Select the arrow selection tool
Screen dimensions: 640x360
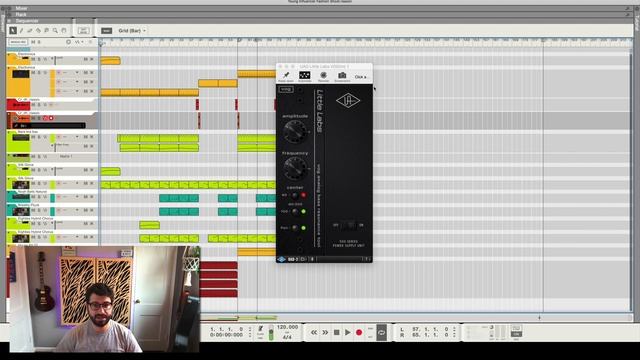coord(13,31)
